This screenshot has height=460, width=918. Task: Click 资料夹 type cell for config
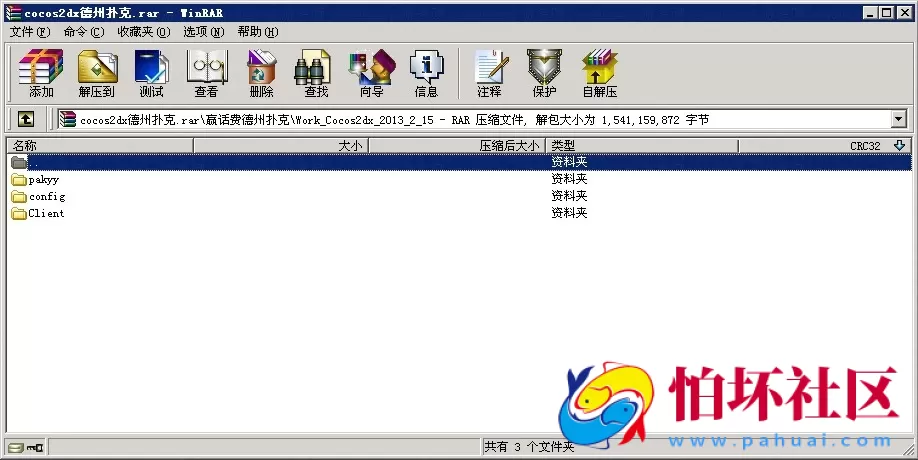tap(569, 195)
